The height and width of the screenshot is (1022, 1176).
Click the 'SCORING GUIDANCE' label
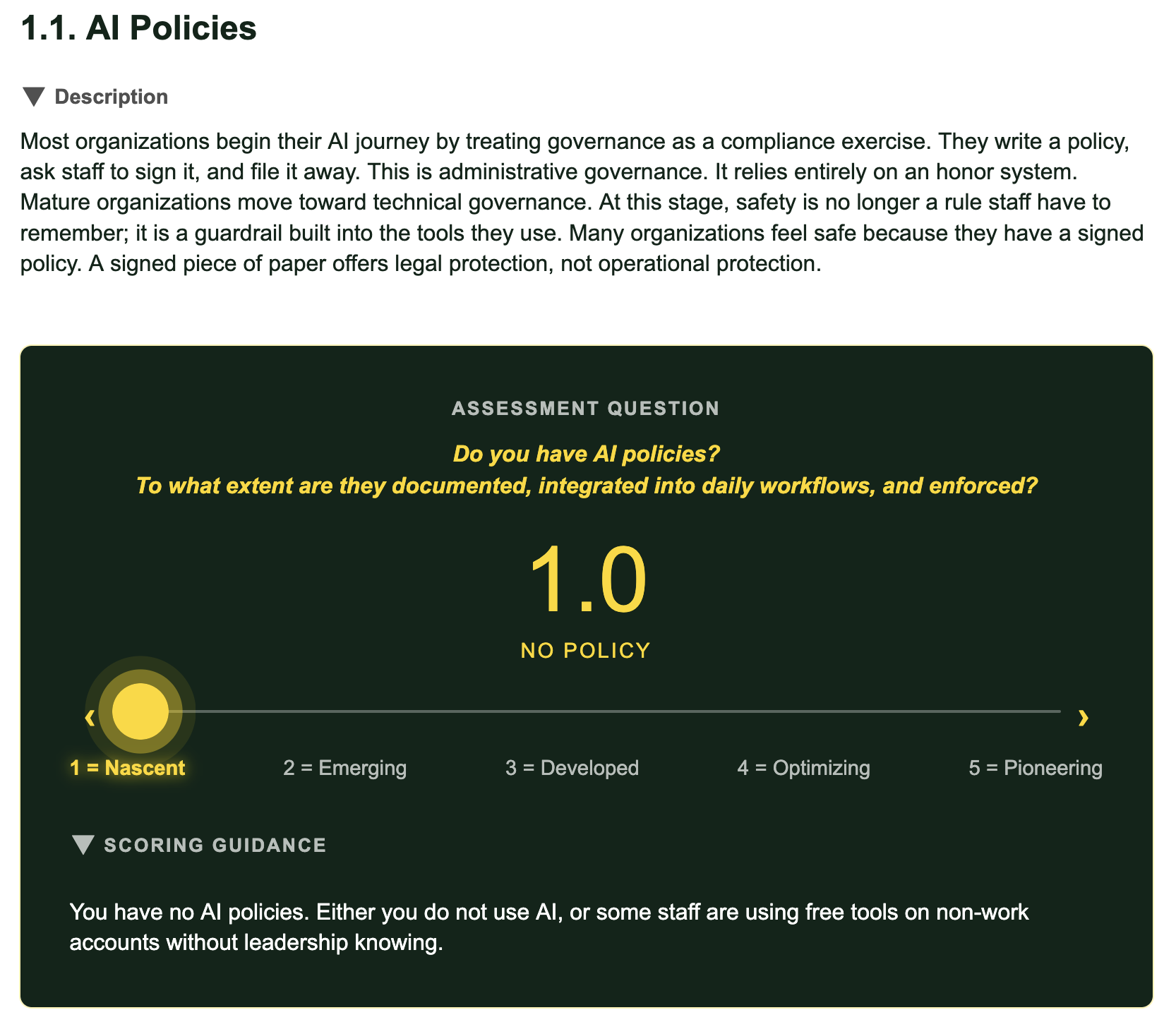pyautogui.click(x=215, y=845)
